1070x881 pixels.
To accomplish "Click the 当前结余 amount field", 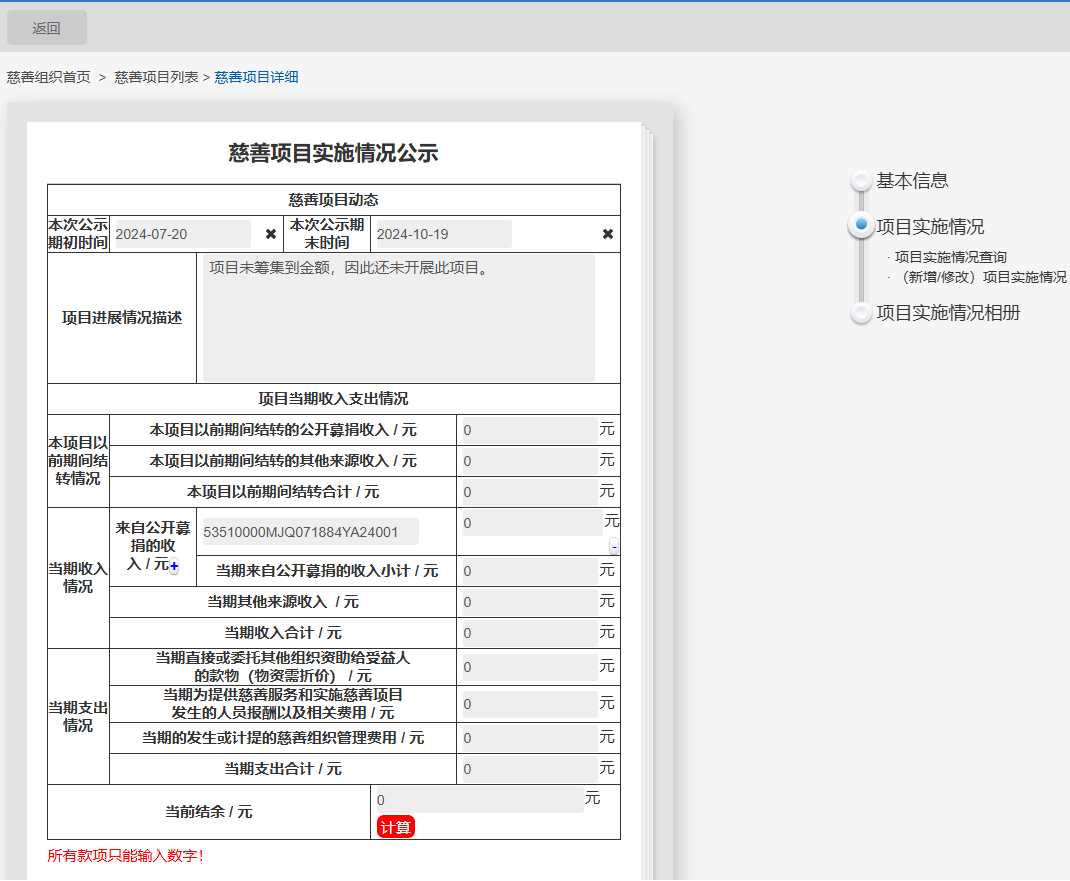I will 477,800.
